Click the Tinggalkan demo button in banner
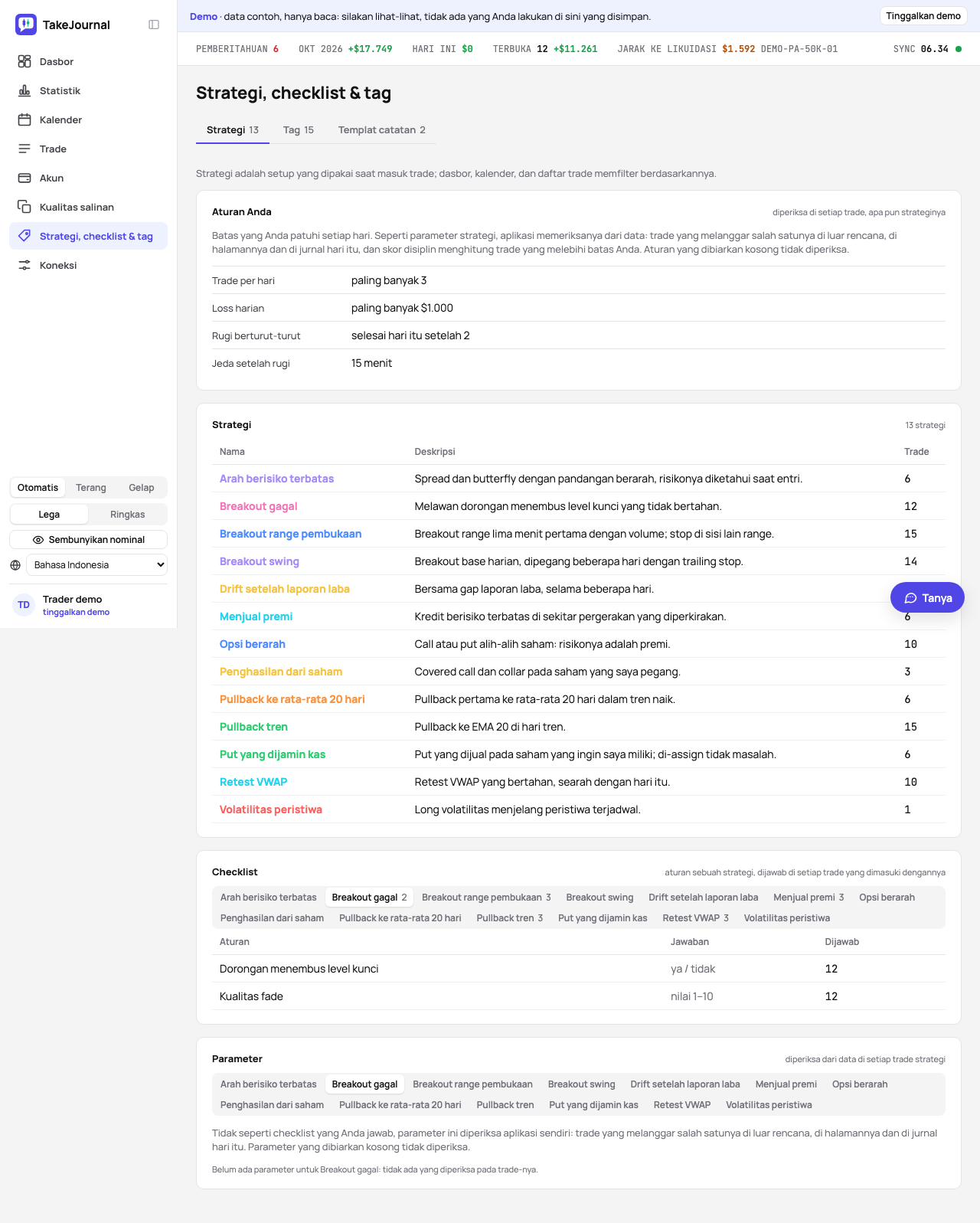Image resolution: width=980 pixels, height=1223 pixels. tap(923, 16)
